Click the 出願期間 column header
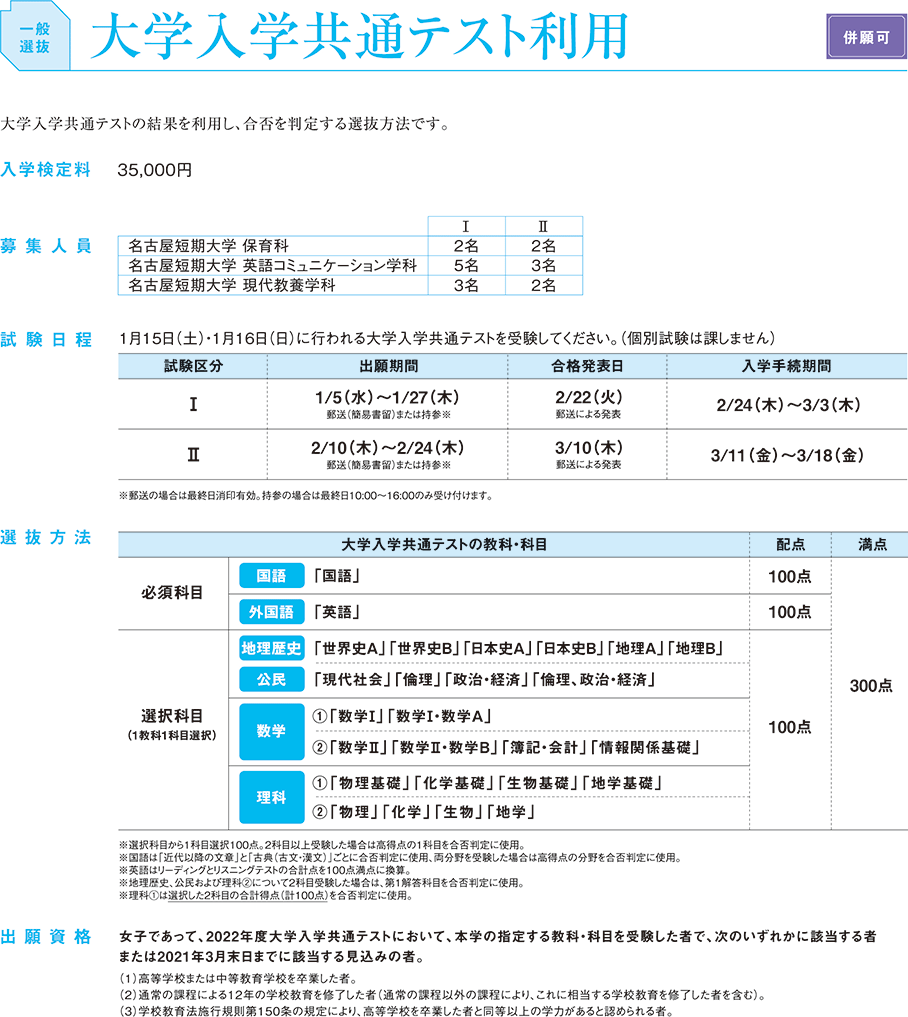Image resolution: width=908 pixels, height=1017 pixels. click(388, 366)
